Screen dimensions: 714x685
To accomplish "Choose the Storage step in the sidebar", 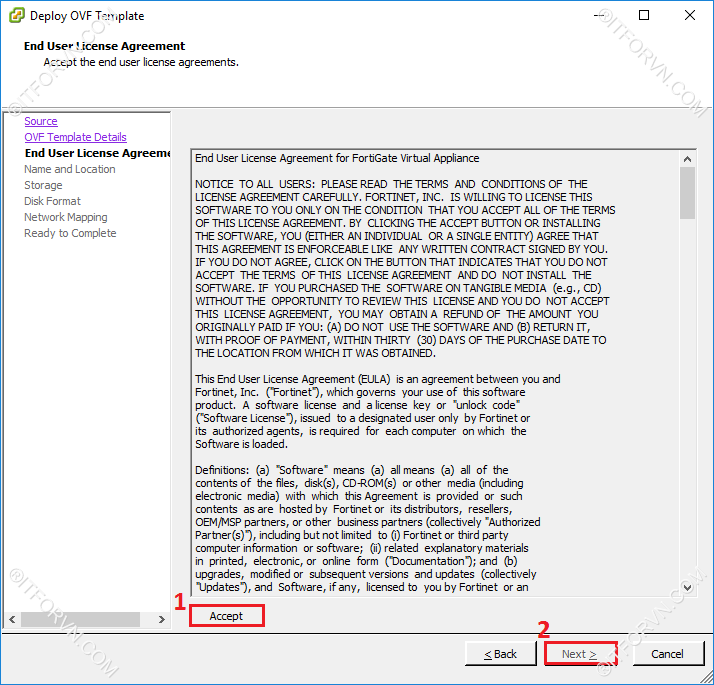I will (43, 185).
